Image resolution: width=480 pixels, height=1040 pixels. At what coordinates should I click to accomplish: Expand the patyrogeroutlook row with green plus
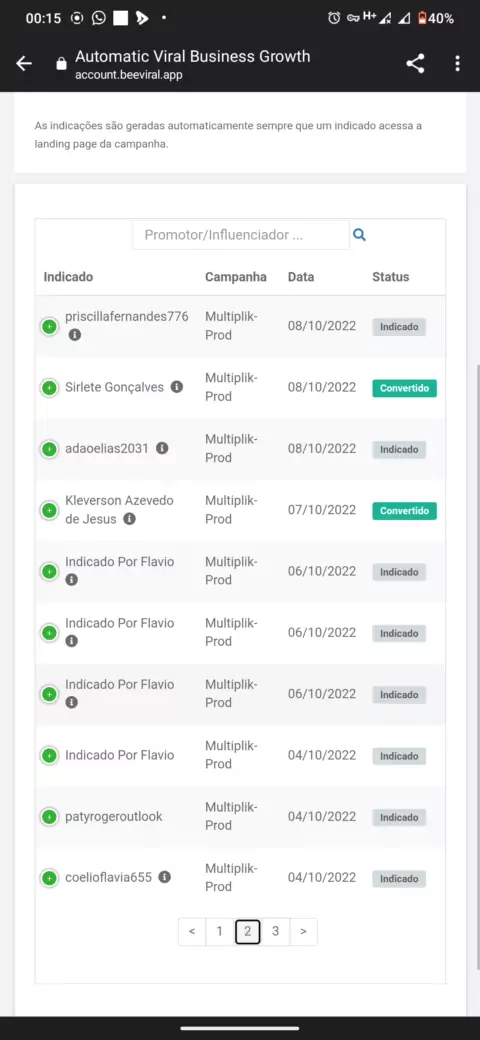(x=49, y=817)
